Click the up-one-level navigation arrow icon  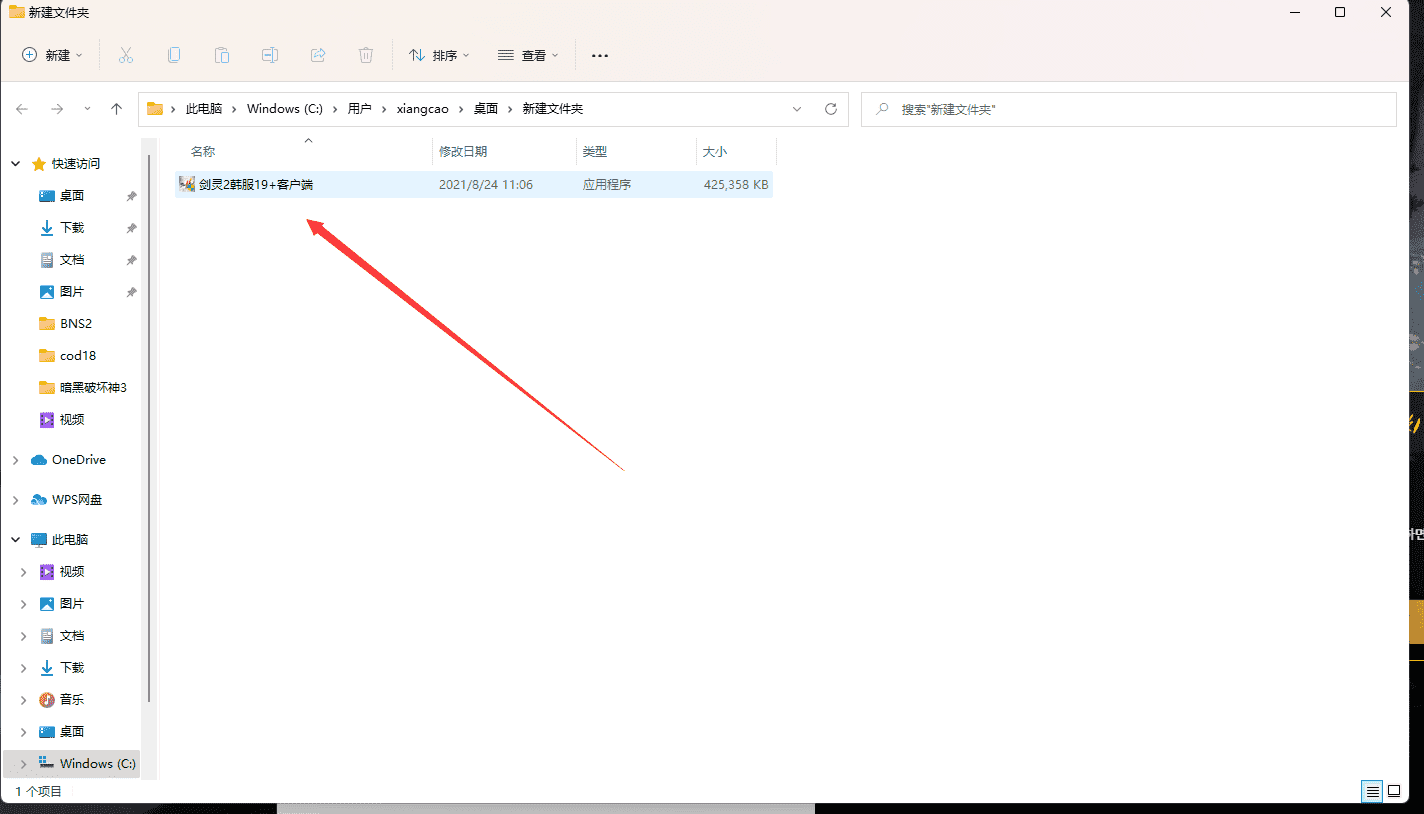116,108
